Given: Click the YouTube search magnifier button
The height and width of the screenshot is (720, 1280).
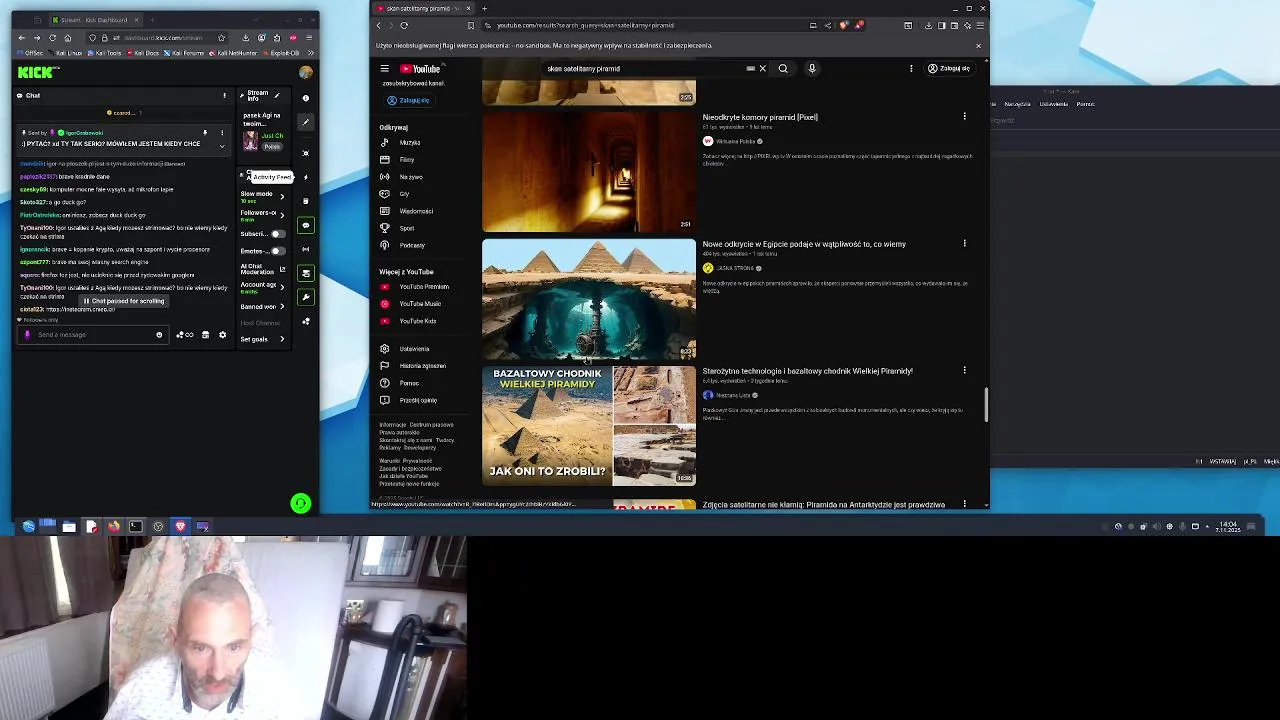Looking at the screenshot, I should coord(783,69).
